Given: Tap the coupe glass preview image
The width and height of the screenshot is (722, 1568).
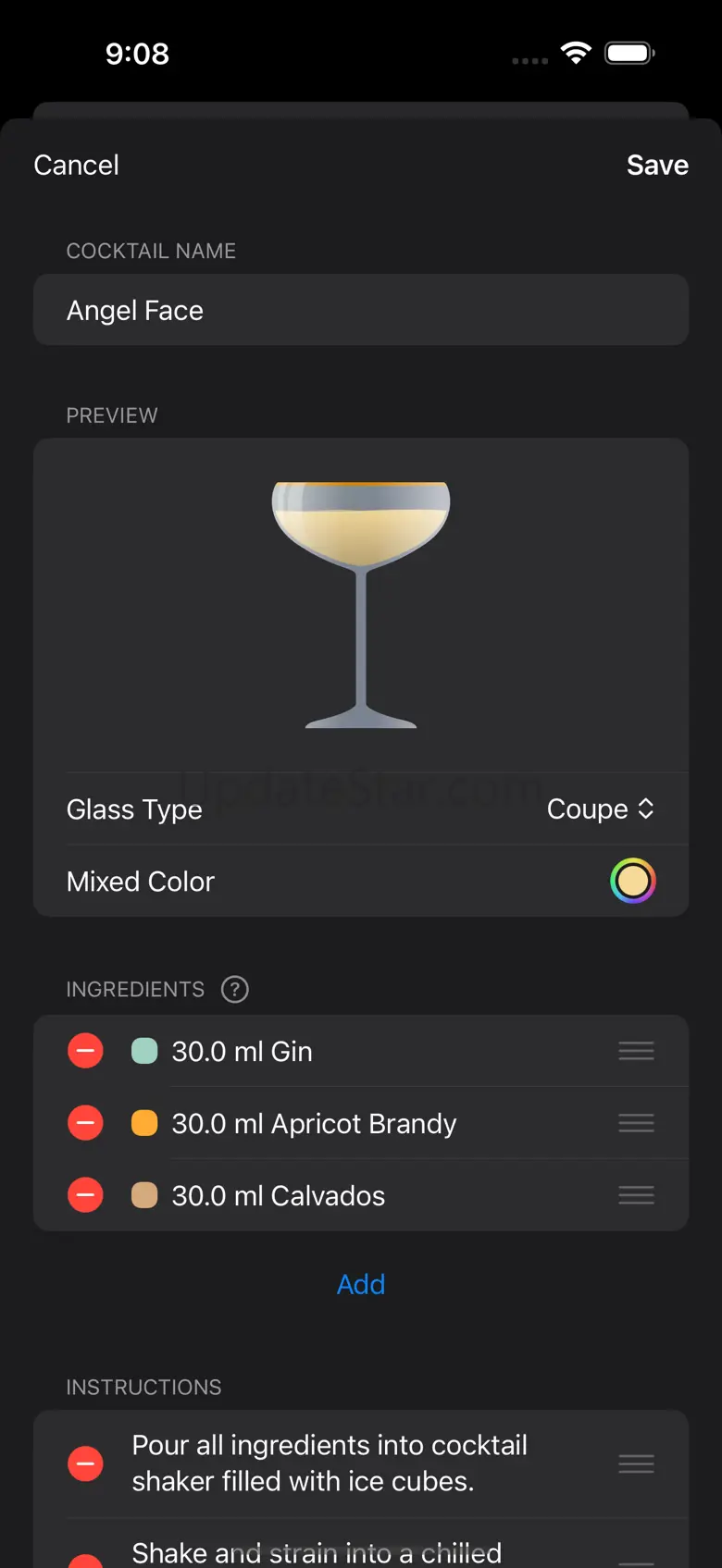Looking at the screenshot, I should click(x=361, y=603).
